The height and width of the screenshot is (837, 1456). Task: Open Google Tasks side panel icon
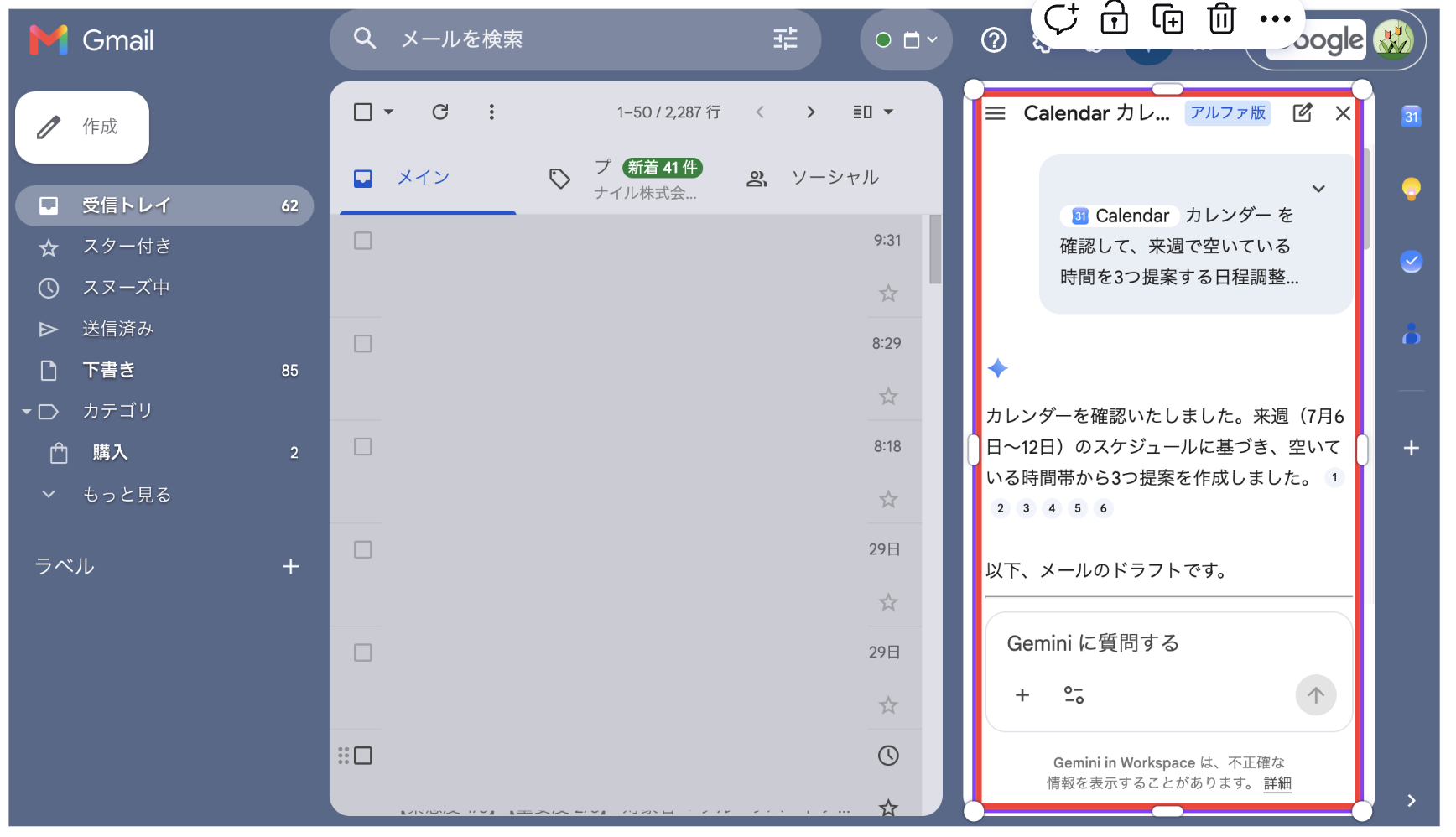1412,262
